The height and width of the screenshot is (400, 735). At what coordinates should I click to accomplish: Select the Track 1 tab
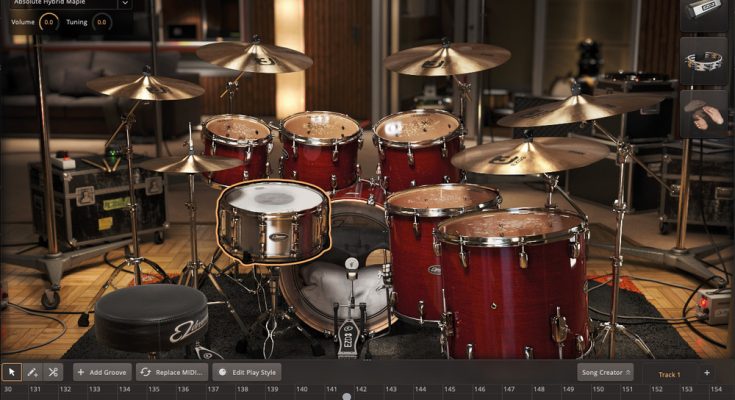pos(668,374)
